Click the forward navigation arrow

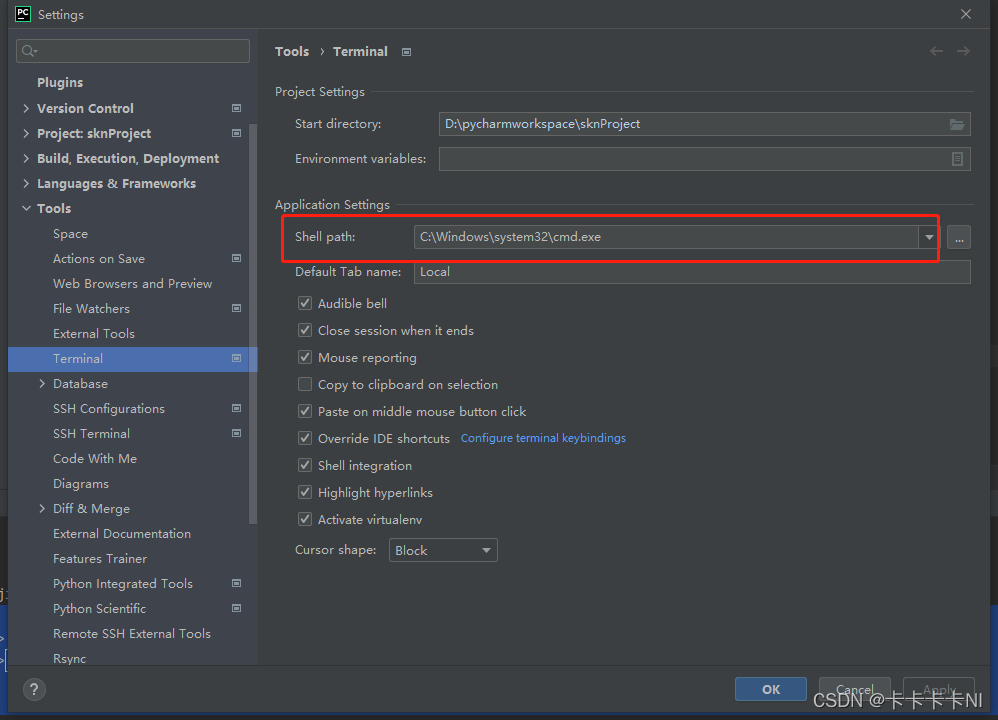tap(962, 51)
